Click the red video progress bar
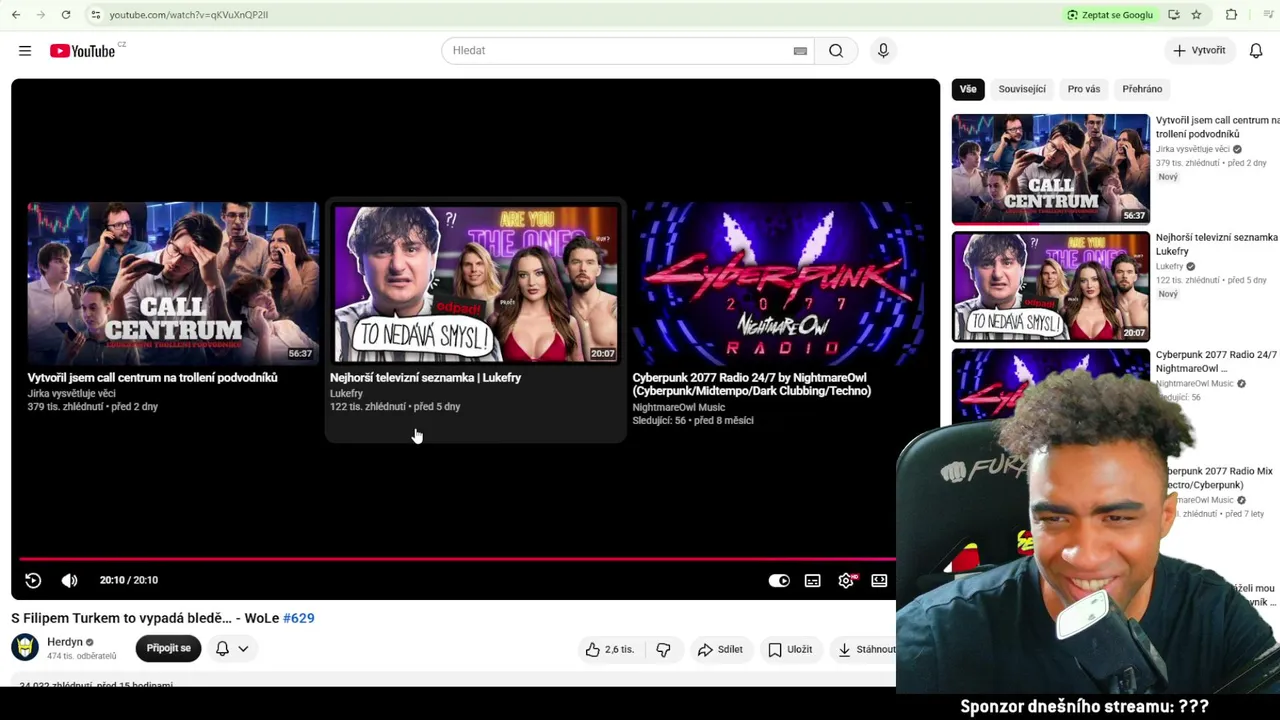This screenshot has width=1280, height=720. click(456, 559)
